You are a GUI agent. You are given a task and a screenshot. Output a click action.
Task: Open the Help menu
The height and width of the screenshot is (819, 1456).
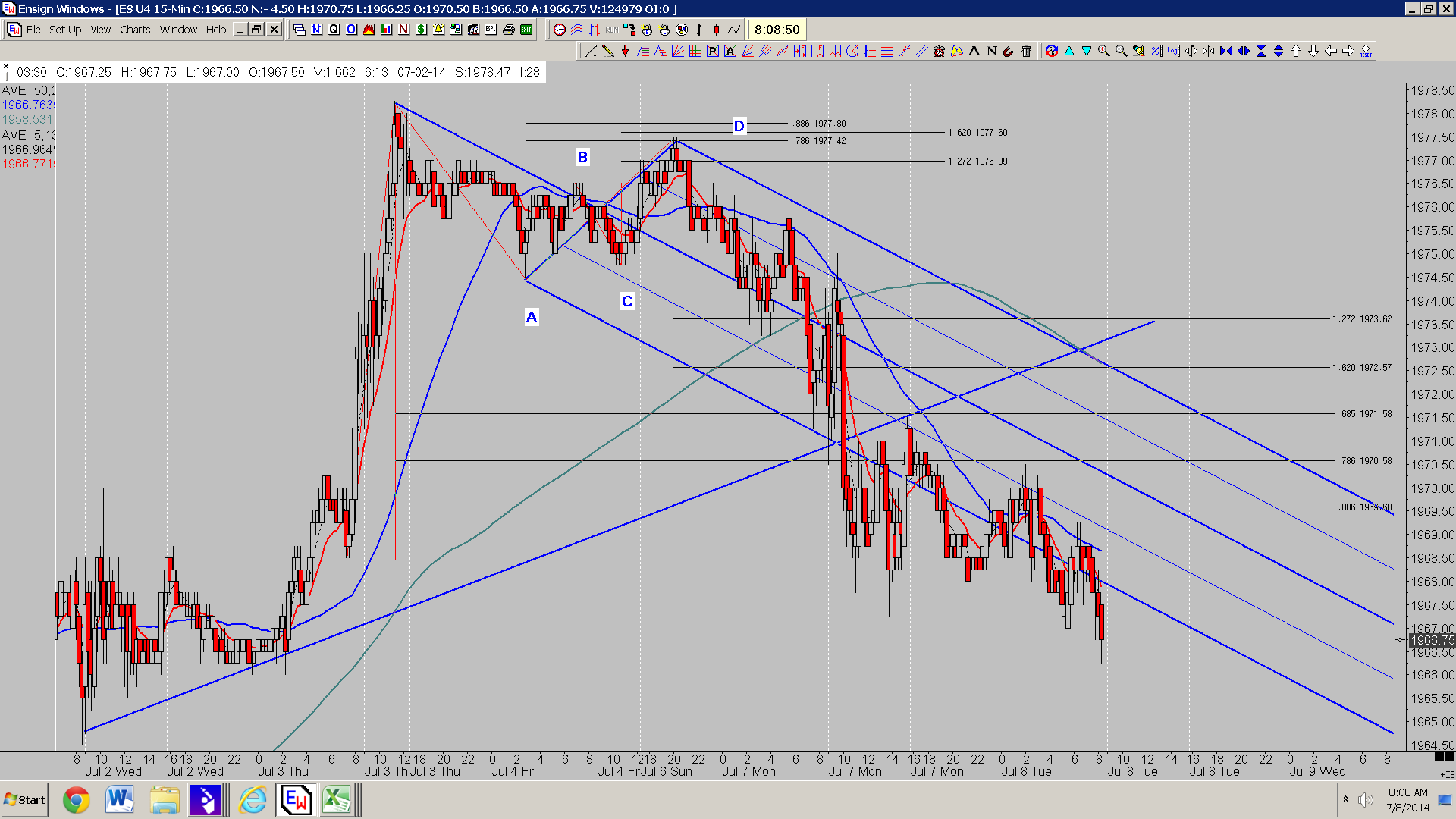click(x=216, y=30)
